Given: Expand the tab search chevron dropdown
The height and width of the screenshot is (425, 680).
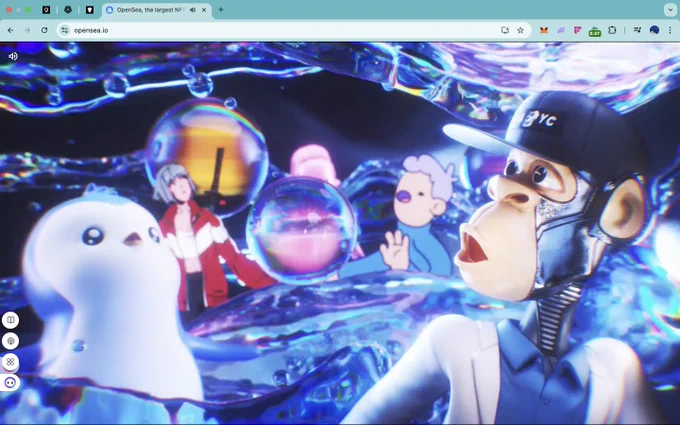Looking at the screenshot, I should coord(670,10).
